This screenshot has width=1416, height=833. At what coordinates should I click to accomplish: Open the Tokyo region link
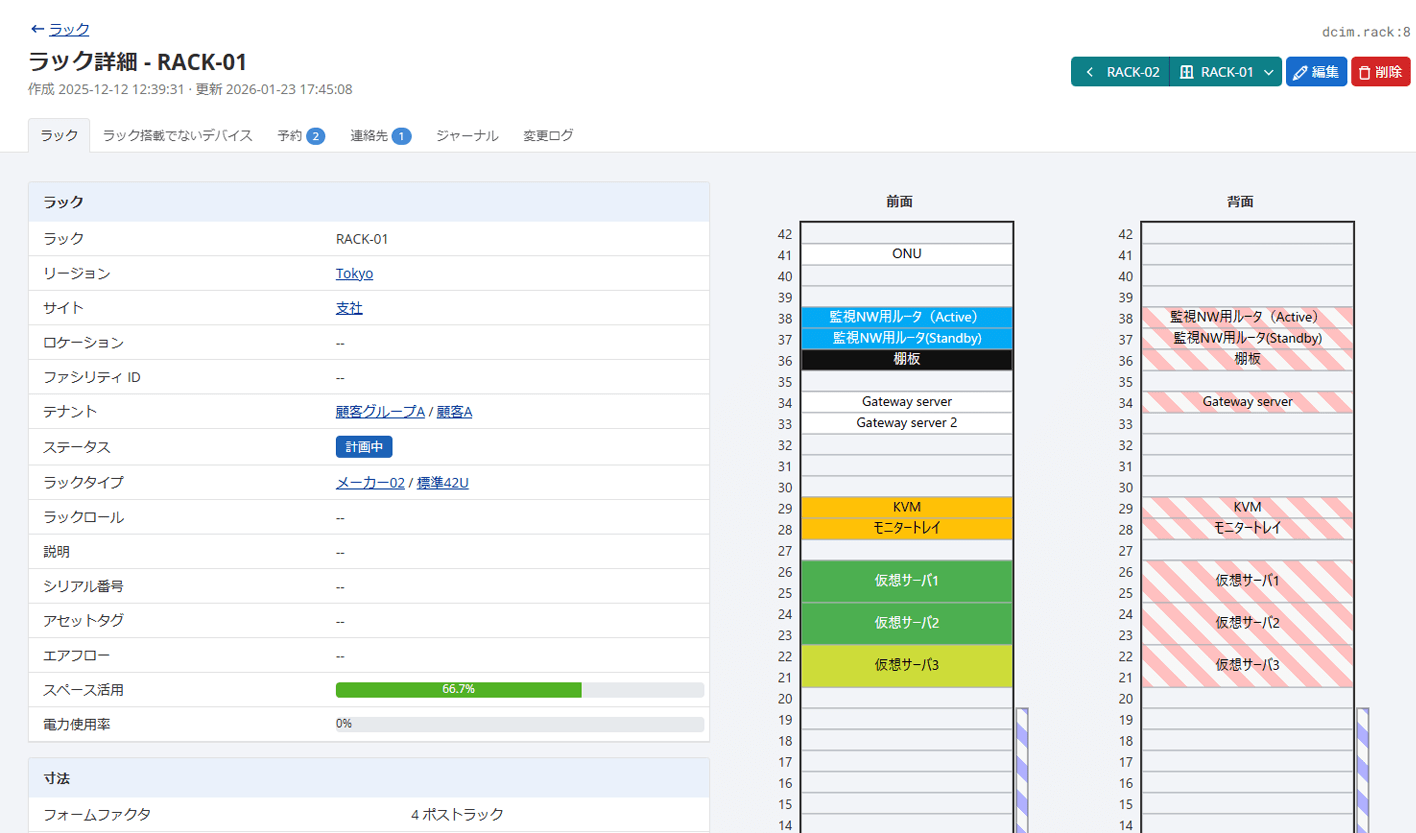354,274
